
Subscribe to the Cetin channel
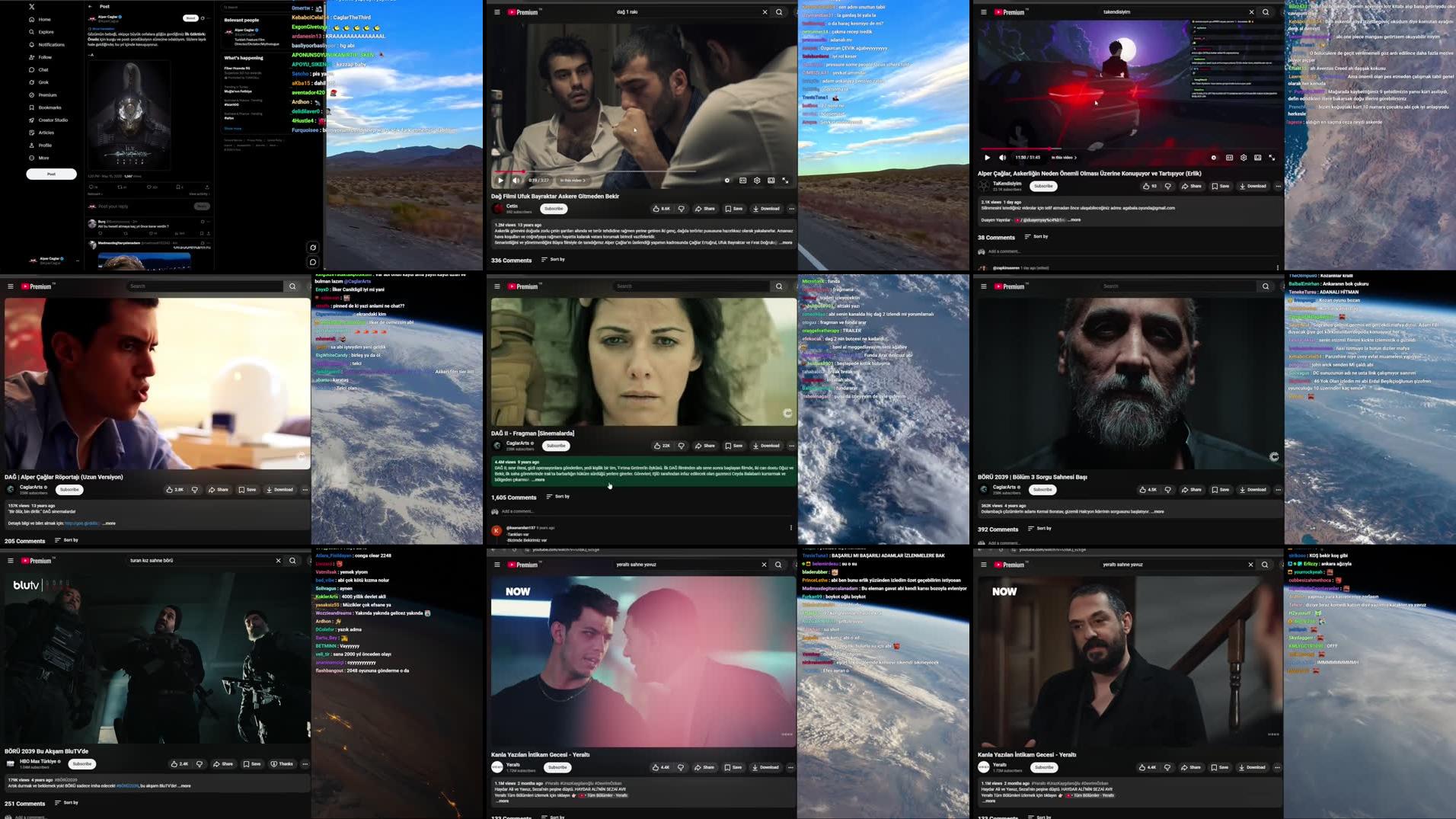[554, 209]
